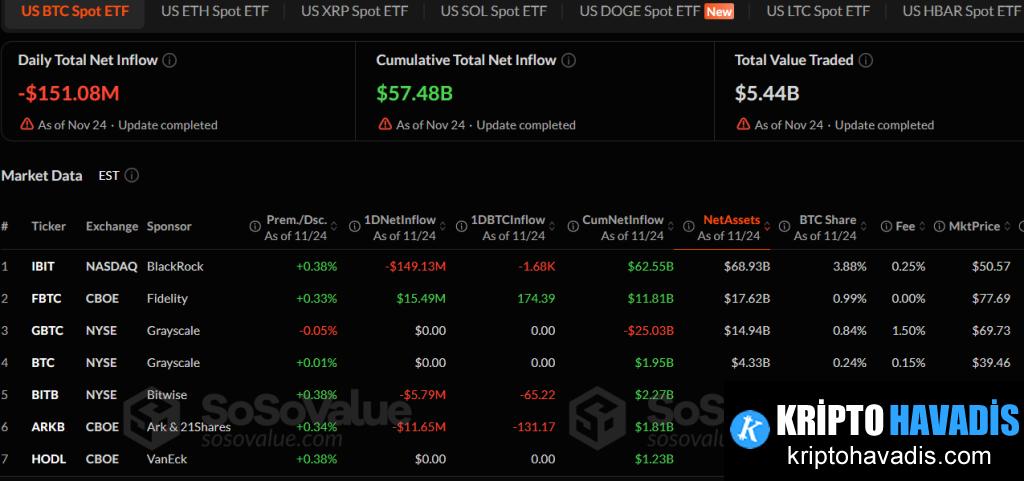Sort table by NetAssets column arrows
This screenshot has width=1024, height=481.
click(767, 226)
